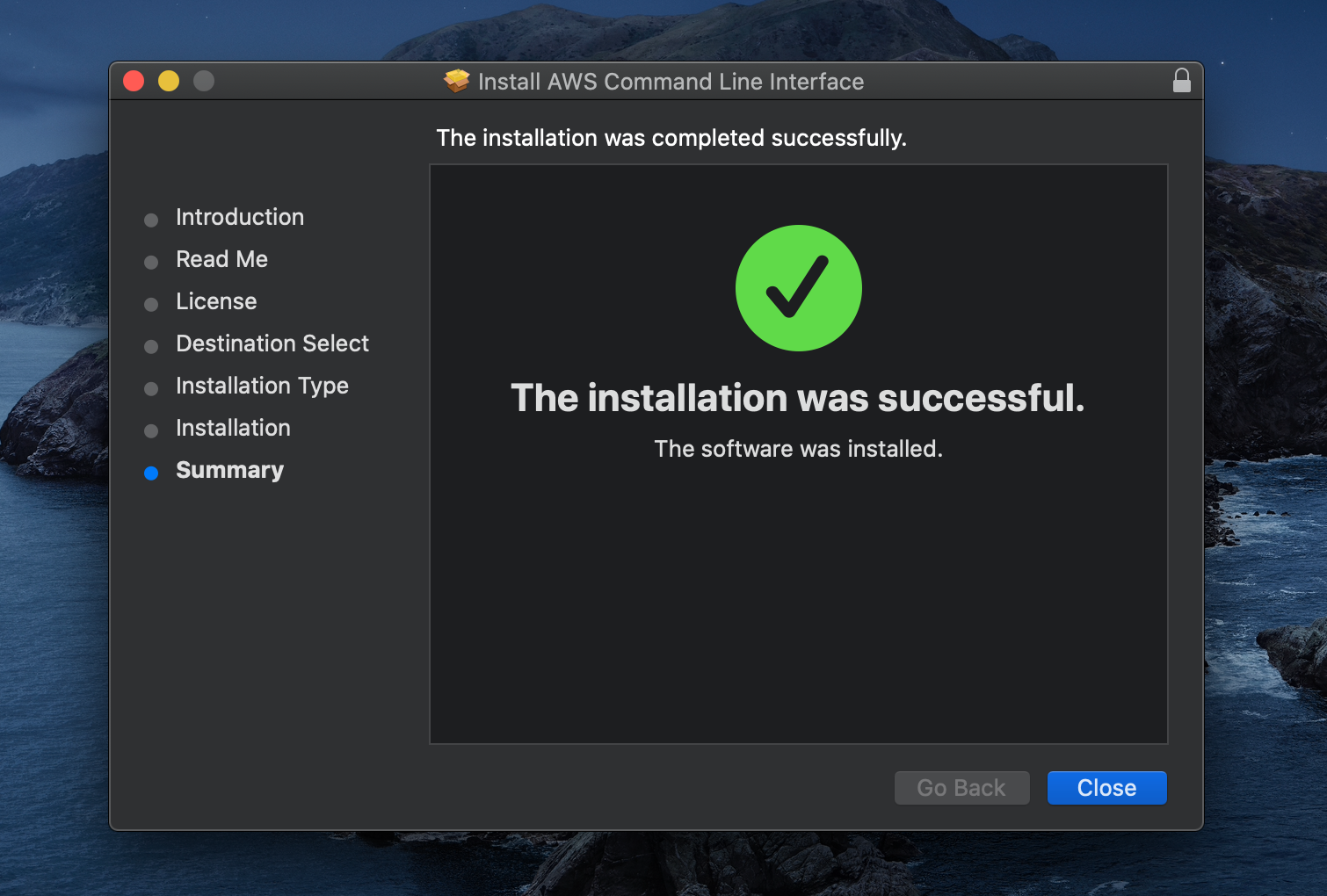Click the gray bullet beside Introduction
Screen dimensions: 1327x896
coord(151,220)
